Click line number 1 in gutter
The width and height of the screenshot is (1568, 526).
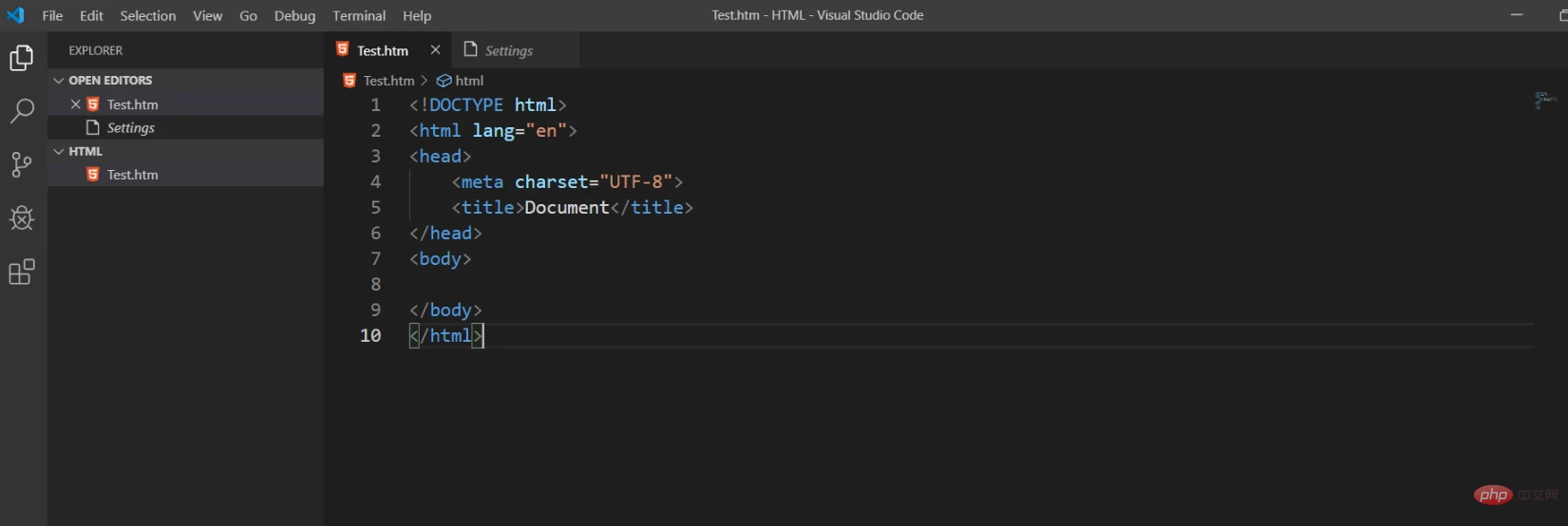[376, 104]
